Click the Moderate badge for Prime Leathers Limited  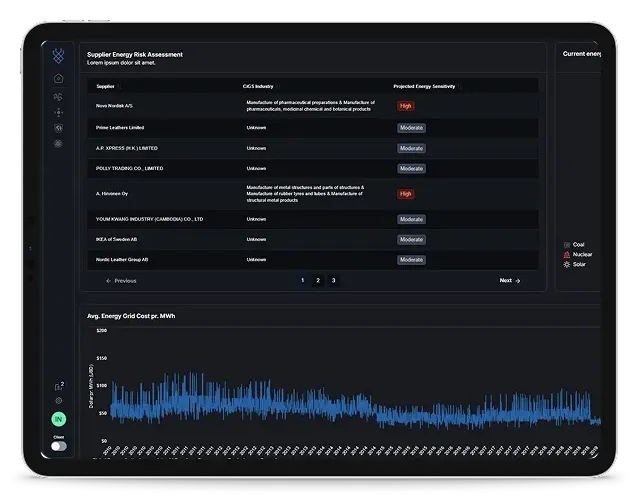412,128
